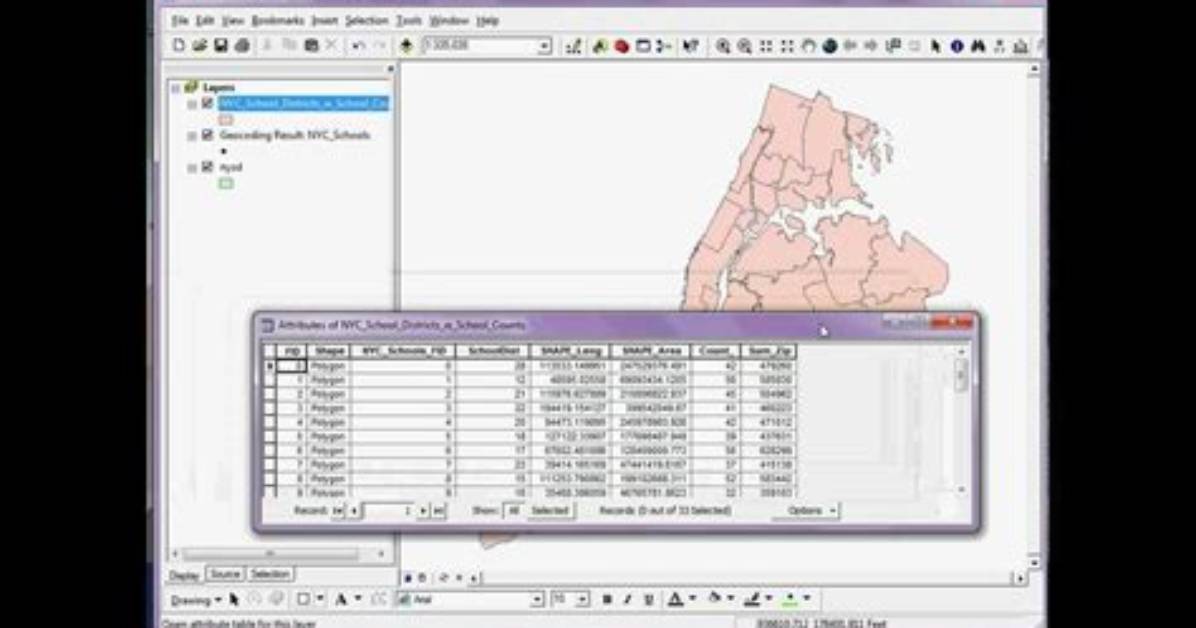Open the File menu
Viewport: 1196px width, 628px height.
(x=179, y=21)
